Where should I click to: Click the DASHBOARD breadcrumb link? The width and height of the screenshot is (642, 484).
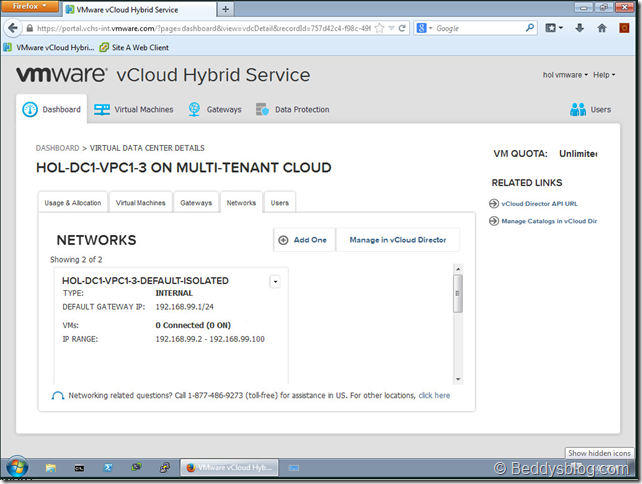[57, 148]
